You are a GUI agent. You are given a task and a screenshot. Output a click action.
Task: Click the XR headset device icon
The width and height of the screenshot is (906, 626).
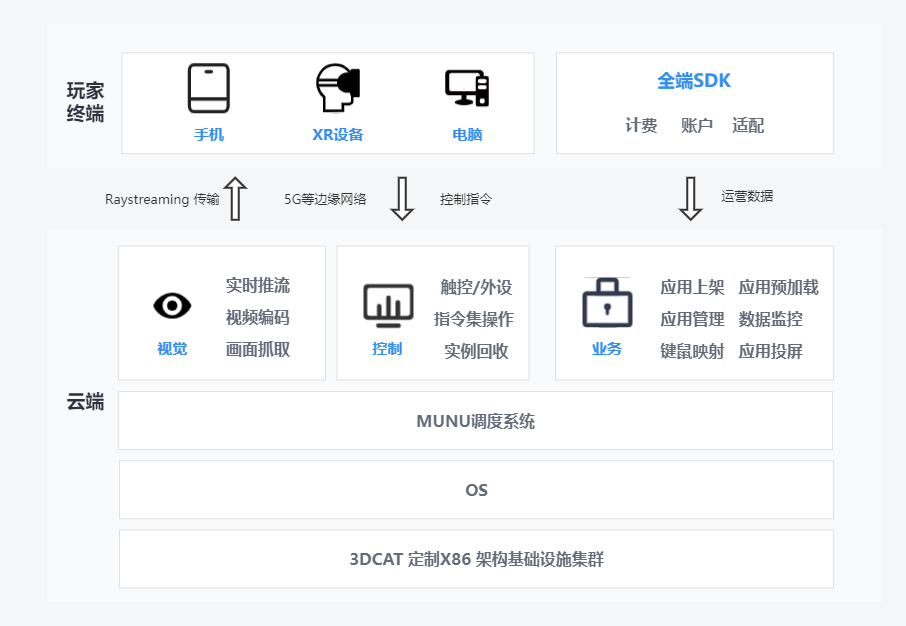(x=338, y=88)
